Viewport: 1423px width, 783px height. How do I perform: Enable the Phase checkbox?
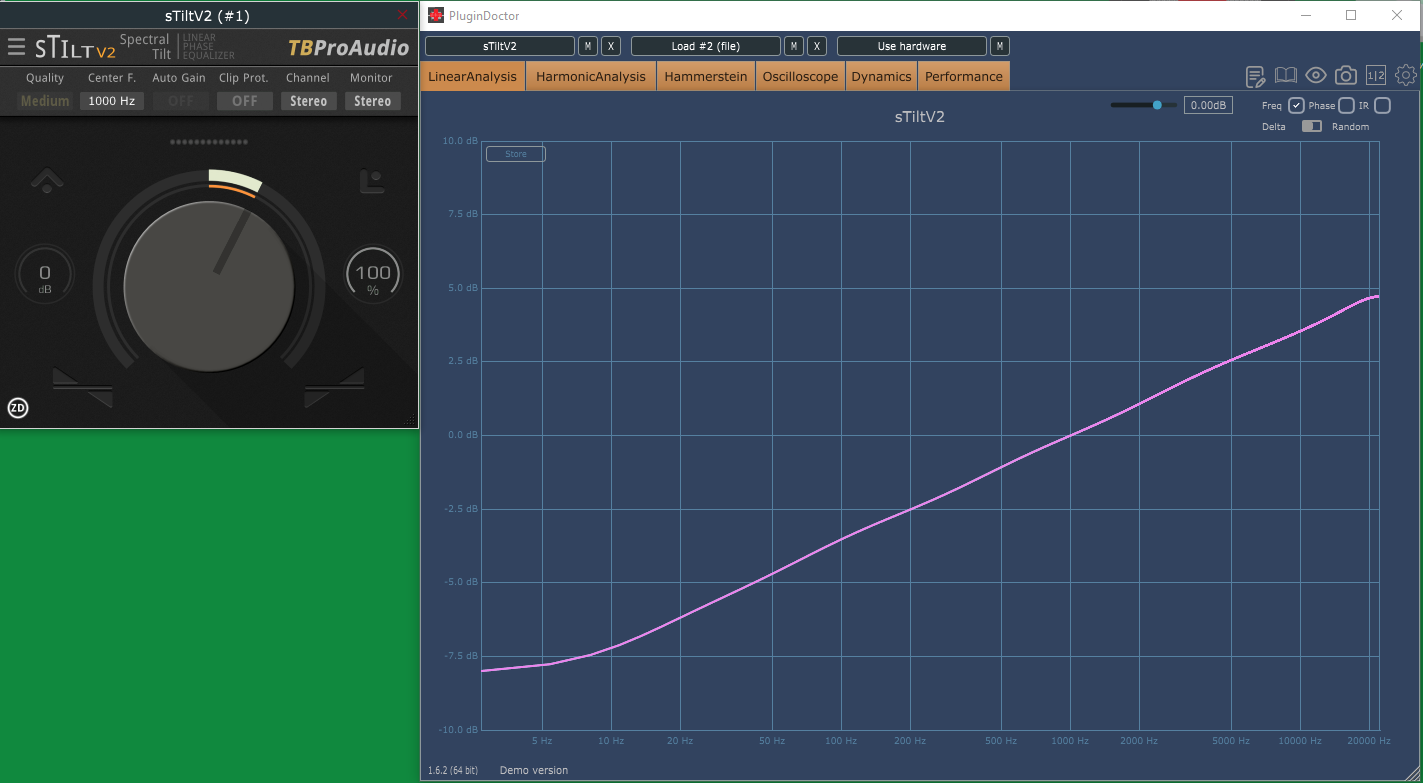1346,105
